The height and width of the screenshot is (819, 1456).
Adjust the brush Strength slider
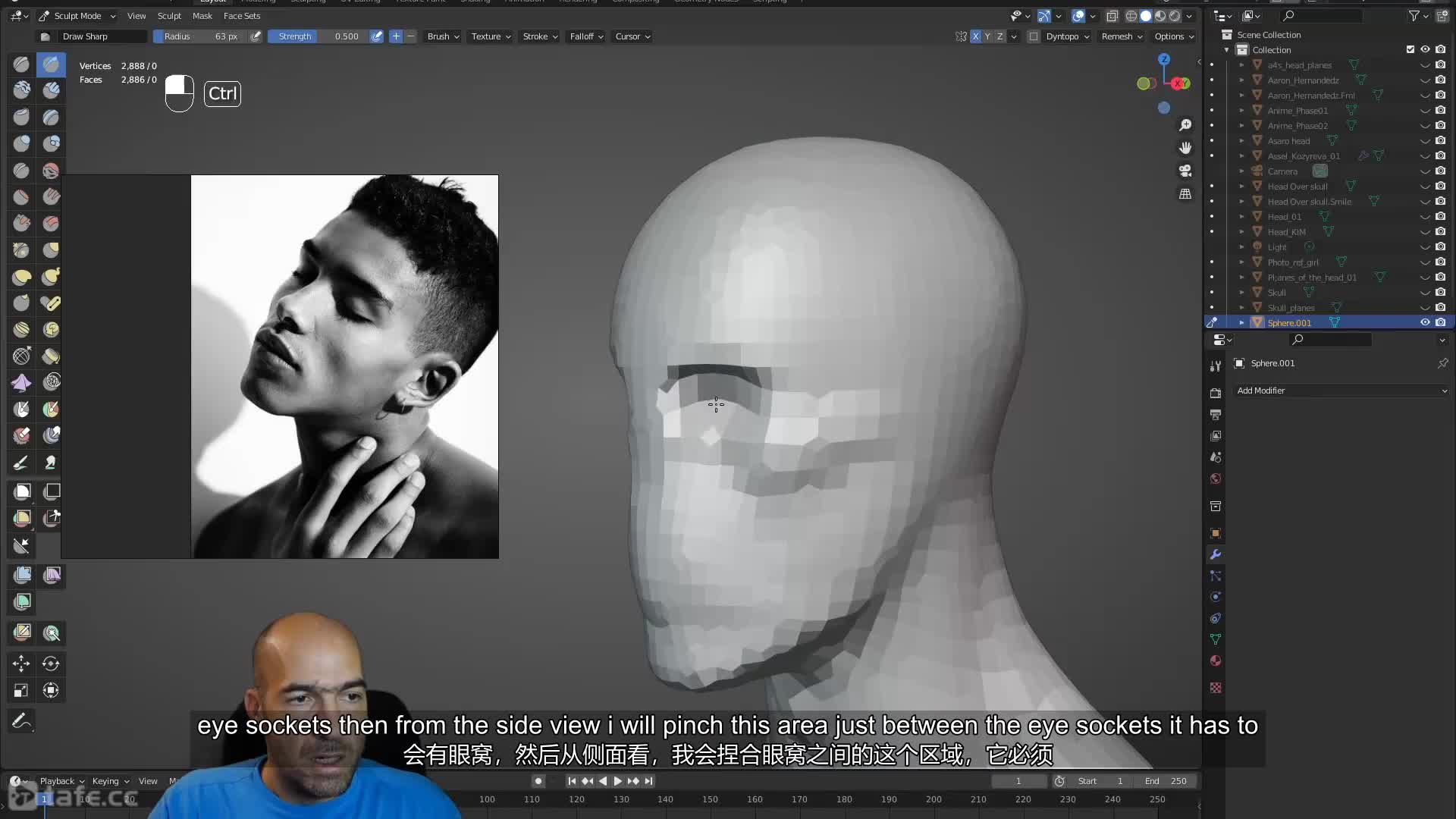click(318, 36)
